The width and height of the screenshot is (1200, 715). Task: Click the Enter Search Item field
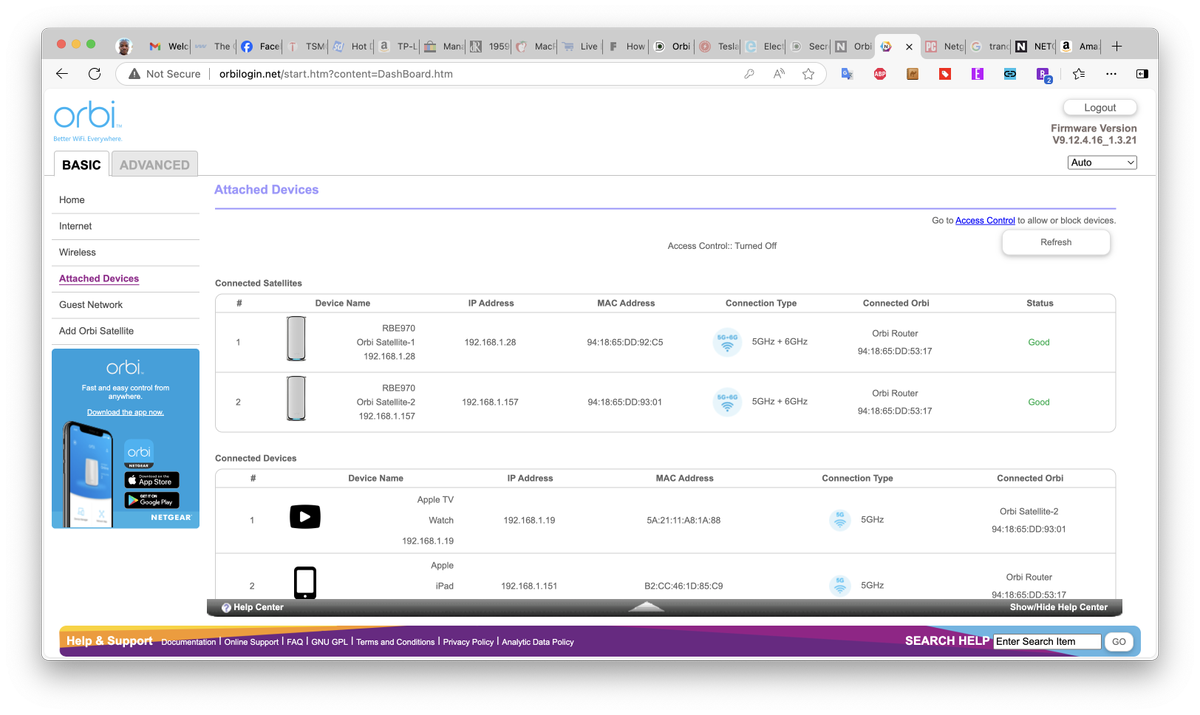click(1047, 642)
